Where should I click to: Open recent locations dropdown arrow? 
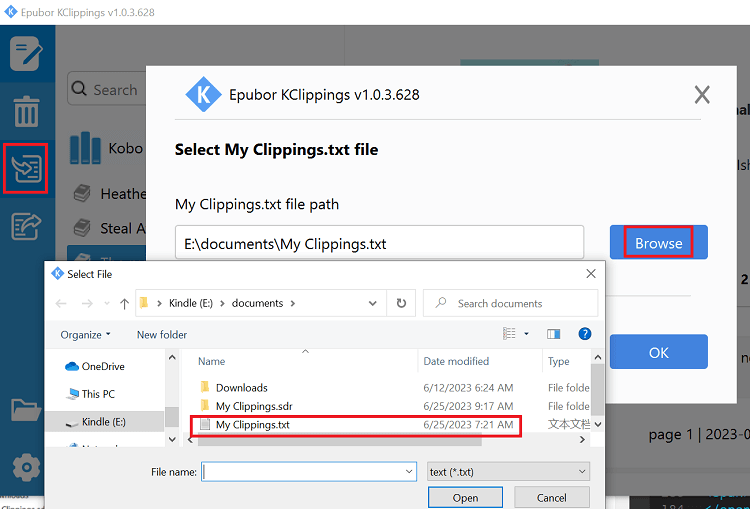click(x=107, y=303)
